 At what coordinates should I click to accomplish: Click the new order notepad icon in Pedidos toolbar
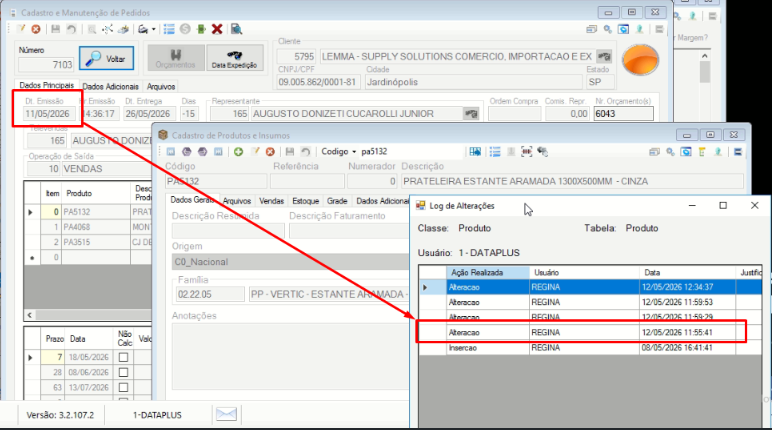[x=21, y=29]
